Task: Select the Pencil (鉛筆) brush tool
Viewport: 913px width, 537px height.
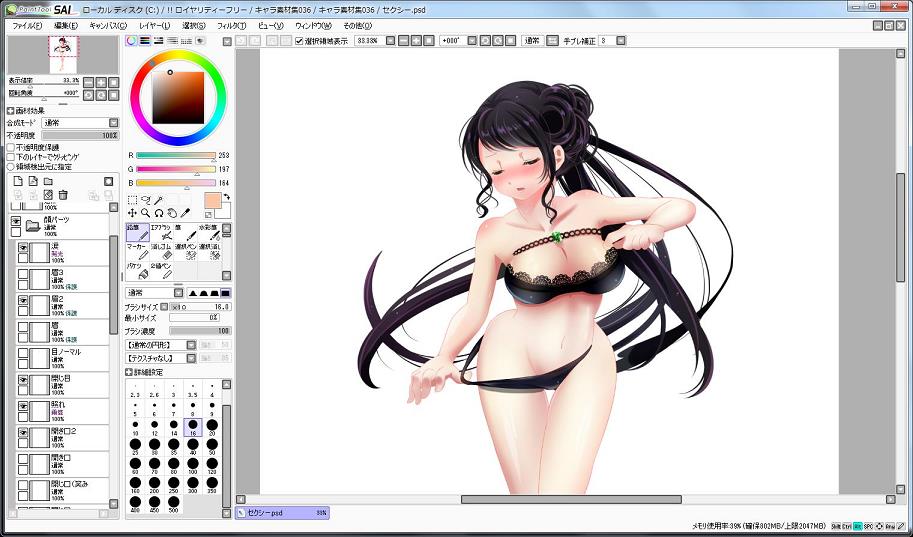Action: (138, 233)
